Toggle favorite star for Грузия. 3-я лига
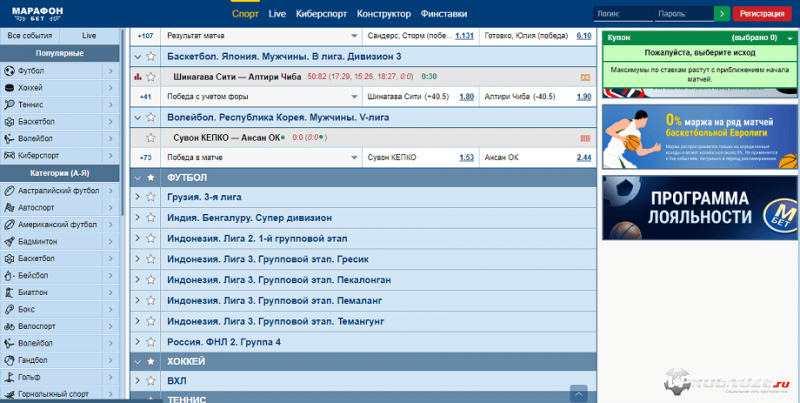 (x=152, y=197)
